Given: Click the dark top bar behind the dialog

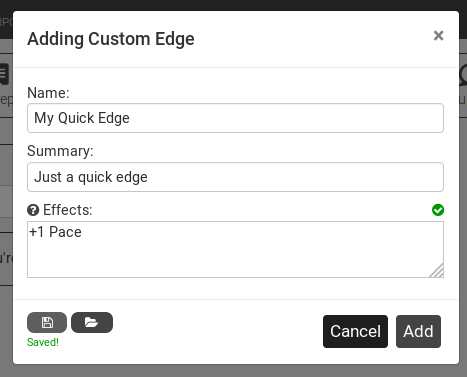Looking at the screenshot, I should (233, 5).
